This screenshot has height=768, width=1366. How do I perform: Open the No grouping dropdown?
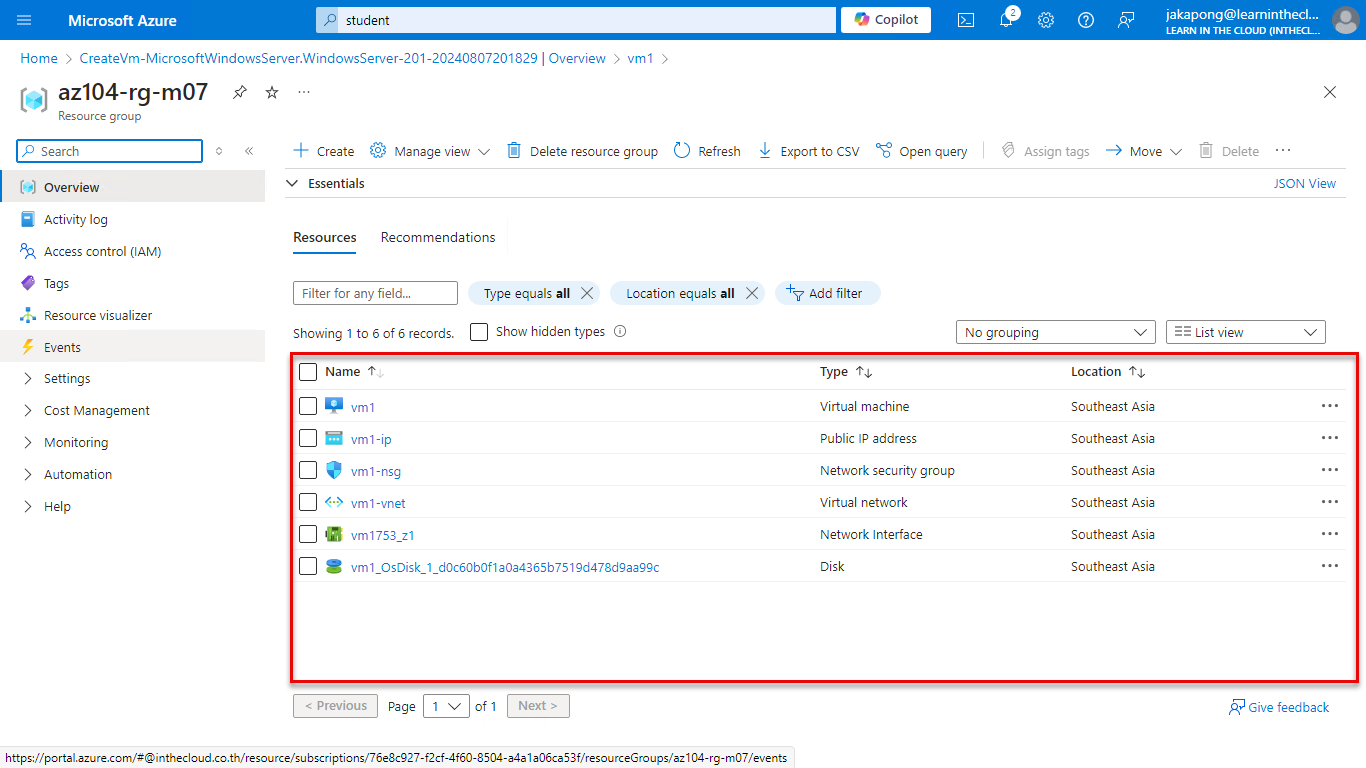[x=1056, y=332]
